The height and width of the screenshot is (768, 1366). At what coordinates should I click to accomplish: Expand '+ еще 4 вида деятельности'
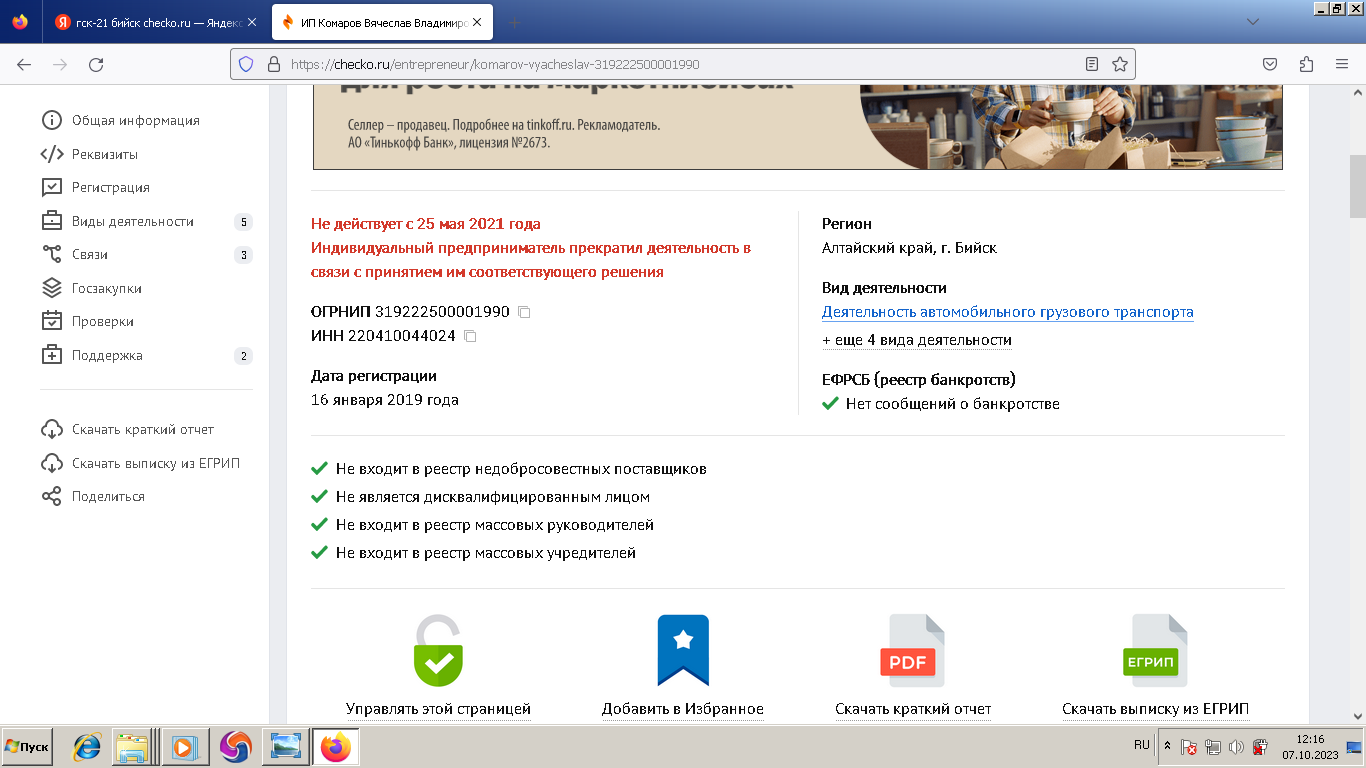click(x=916, y=340)
